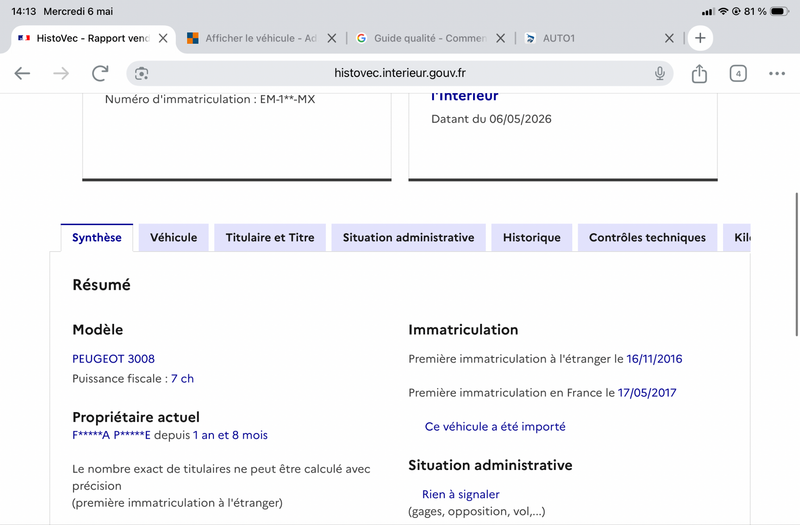Open the Titulaire et Titre tab

point(270,238)
